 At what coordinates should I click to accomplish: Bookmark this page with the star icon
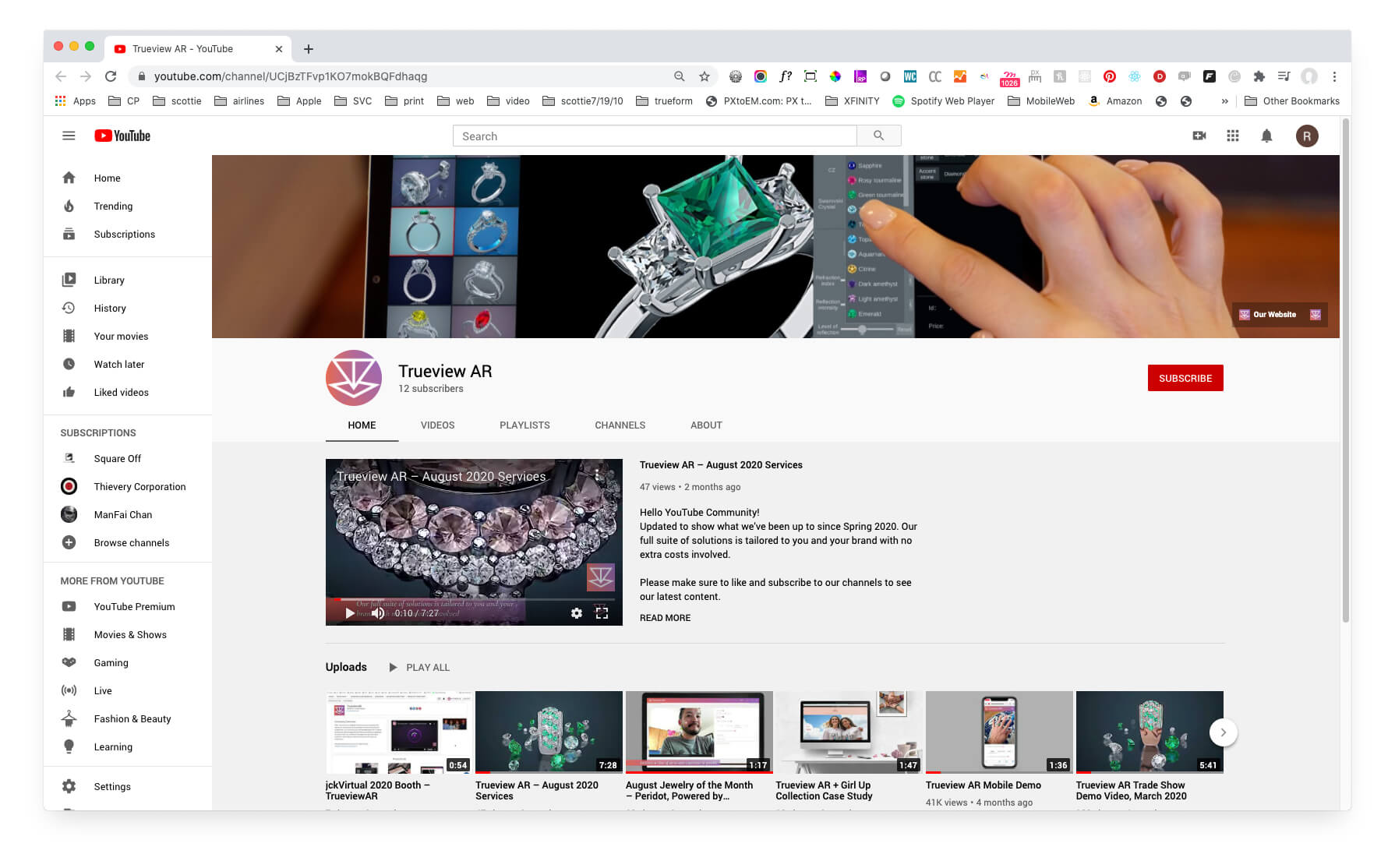tap(705, 76)
